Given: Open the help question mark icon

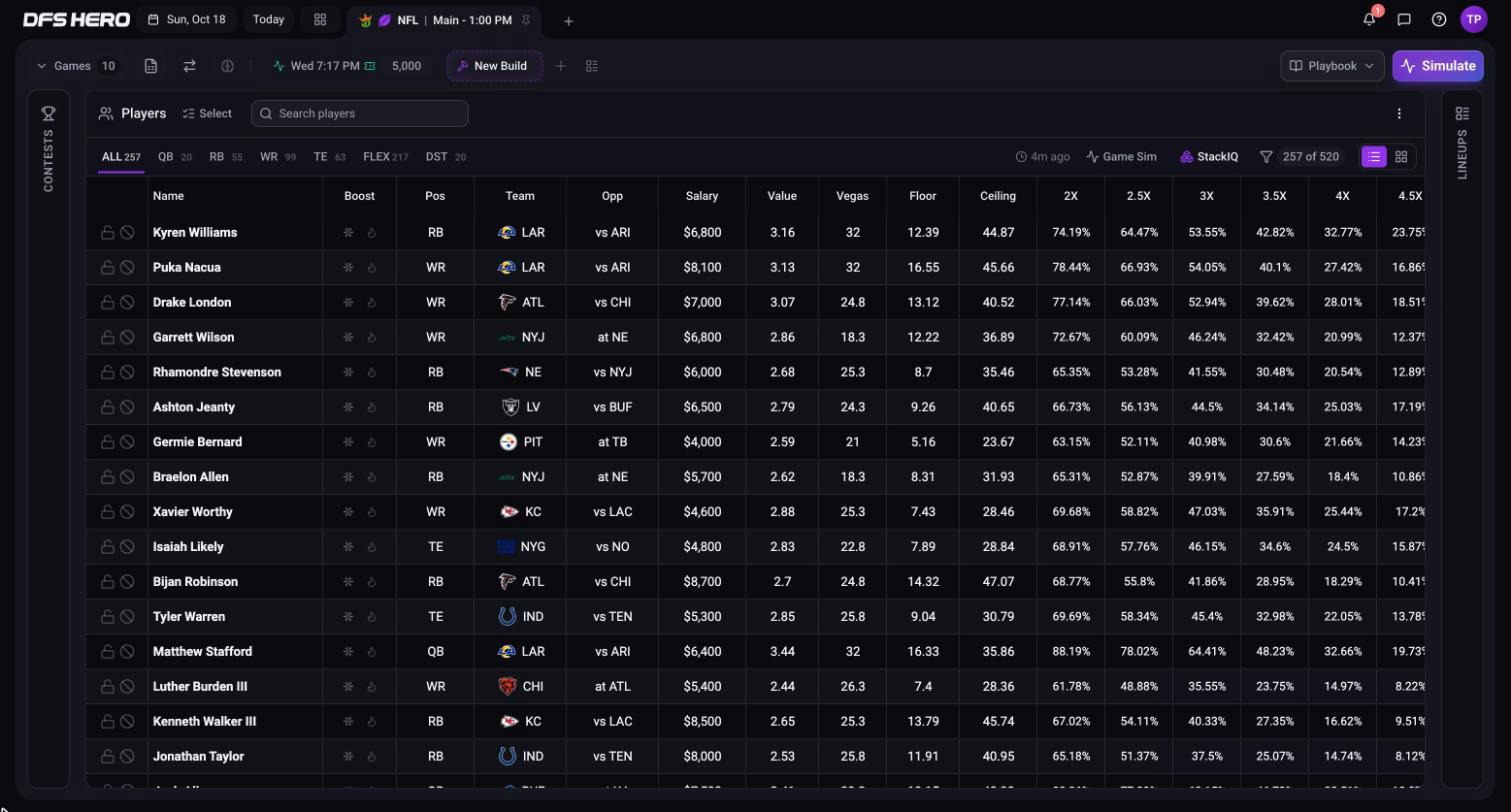Looking at the screenshot, I should pyautogui.click(x=1439, y=19).
